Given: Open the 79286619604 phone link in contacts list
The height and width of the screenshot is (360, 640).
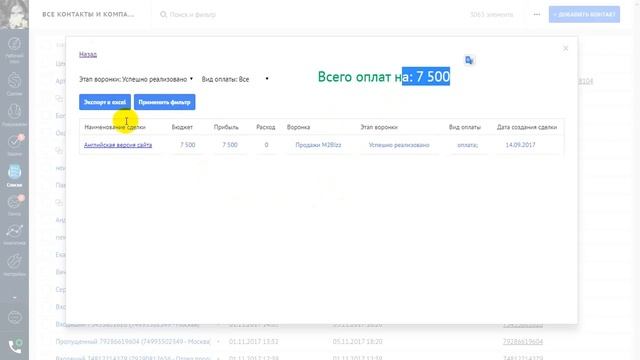Looking at the screenshot, I should 523,342.
